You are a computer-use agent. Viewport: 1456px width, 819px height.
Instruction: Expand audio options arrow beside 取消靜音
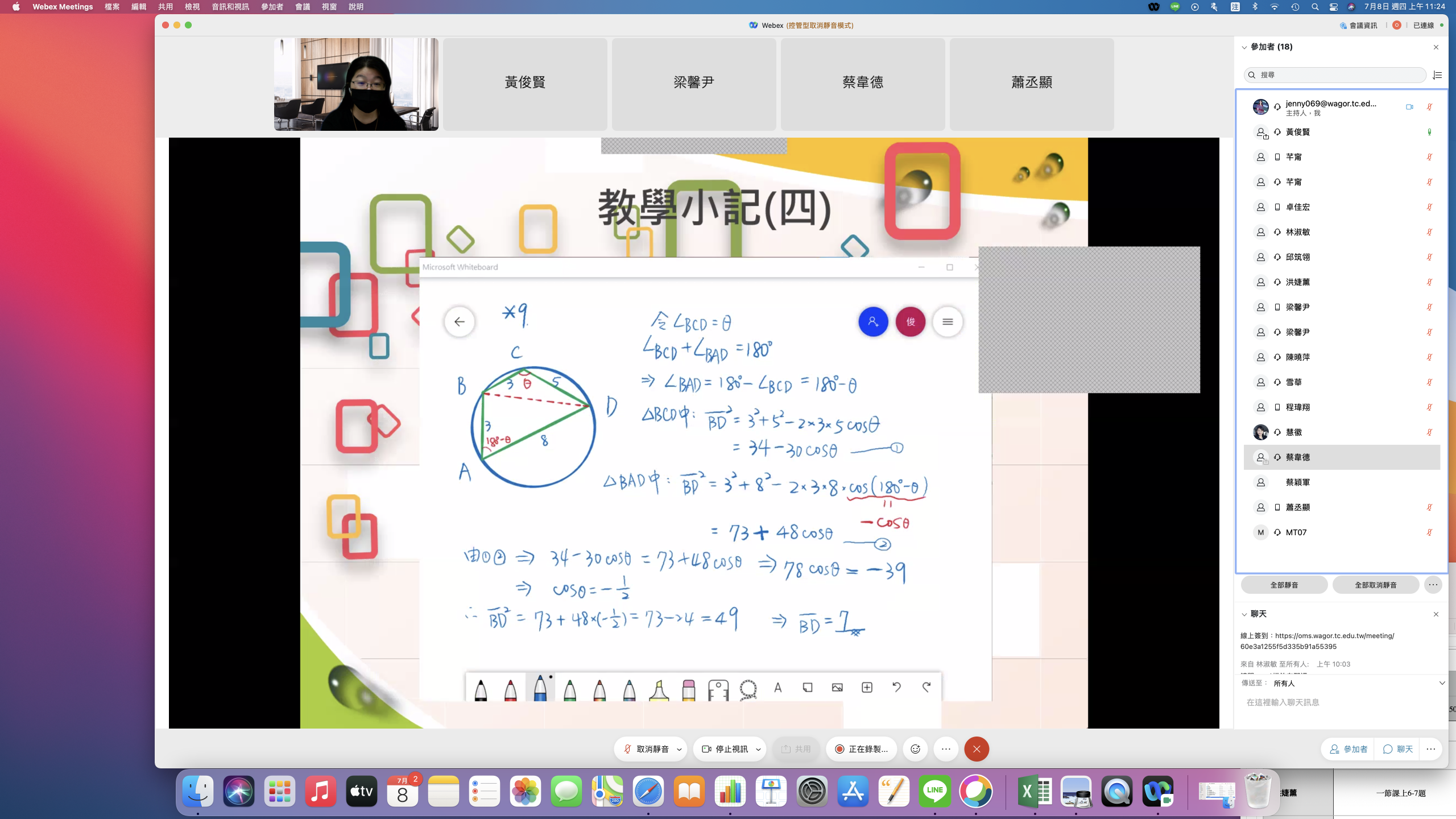tap(679, 750)
